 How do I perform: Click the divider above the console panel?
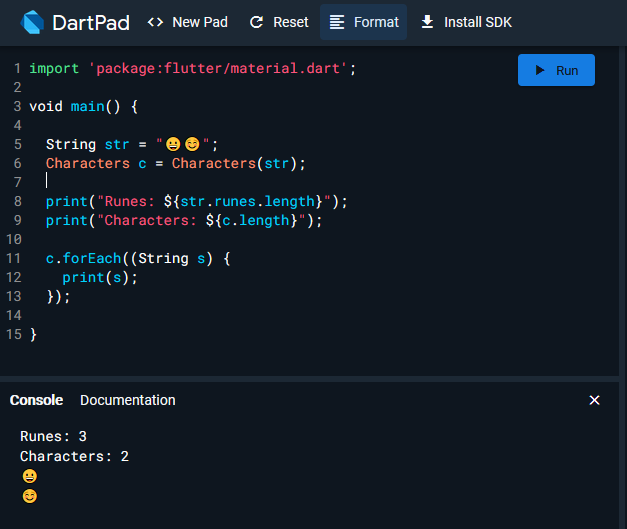313,377
